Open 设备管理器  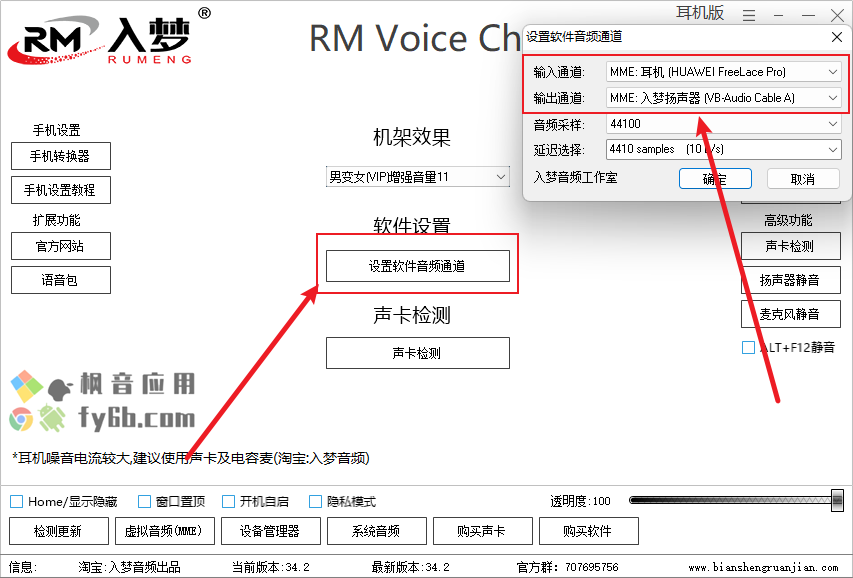[271, 531]
